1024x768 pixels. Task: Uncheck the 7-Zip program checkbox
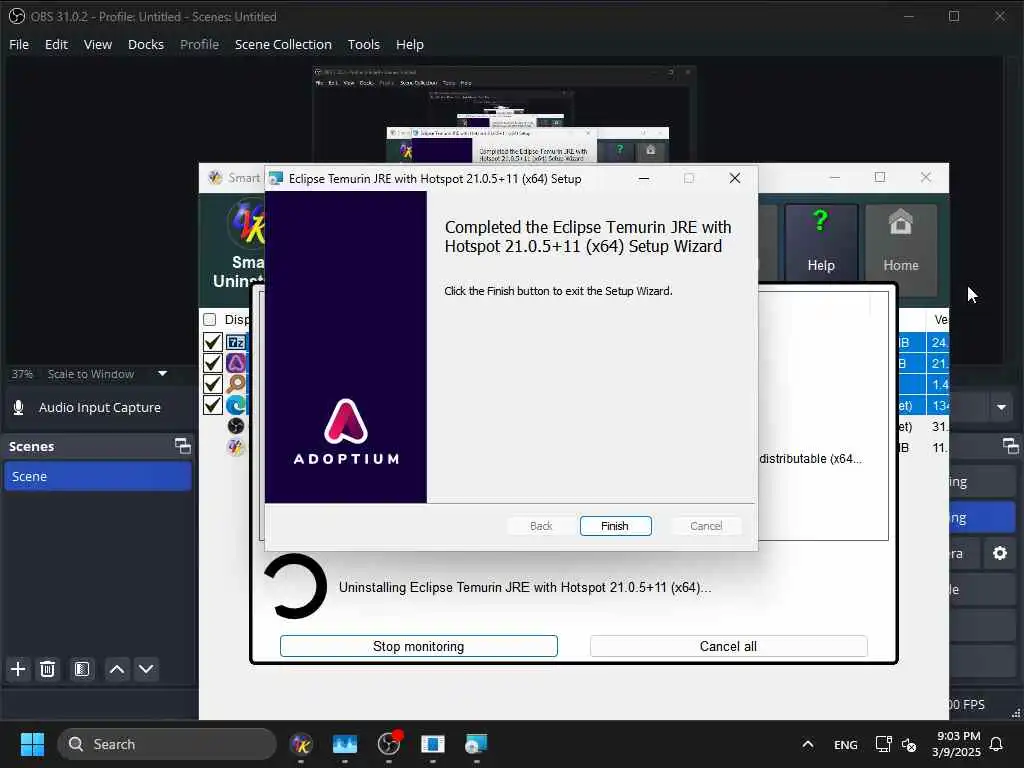click(212, 342)
